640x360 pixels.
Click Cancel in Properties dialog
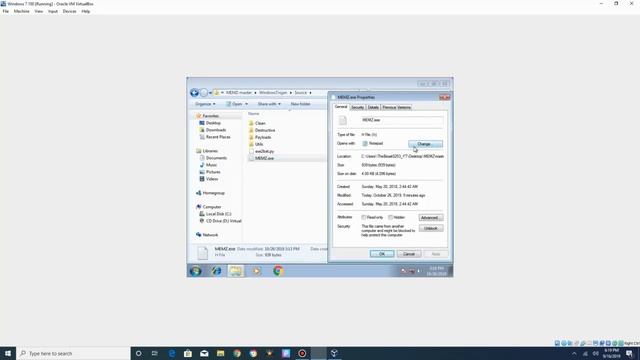409,254
